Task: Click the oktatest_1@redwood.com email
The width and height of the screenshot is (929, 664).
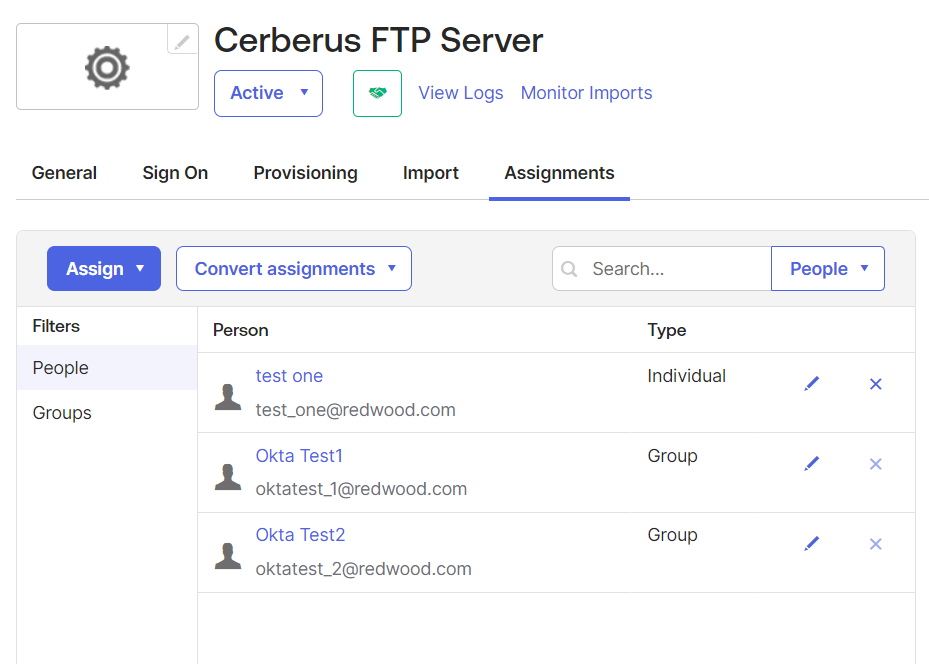Action: tap(361, 489)
